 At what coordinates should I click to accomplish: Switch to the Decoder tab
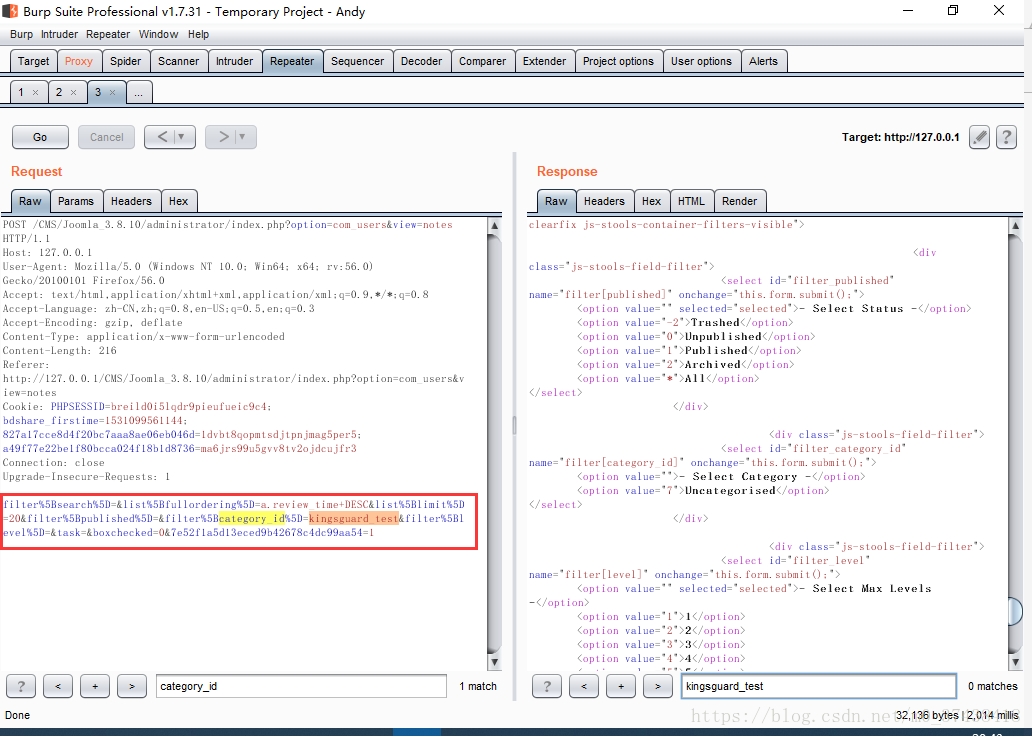[x=421, y=61]
